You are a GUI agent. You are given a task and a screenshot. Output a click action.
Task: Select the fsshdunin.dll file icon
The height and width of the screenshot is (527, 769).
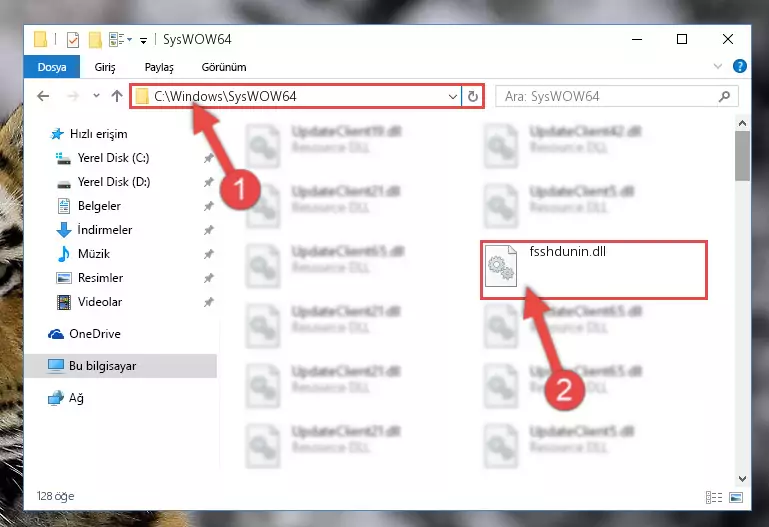point(501,266)
